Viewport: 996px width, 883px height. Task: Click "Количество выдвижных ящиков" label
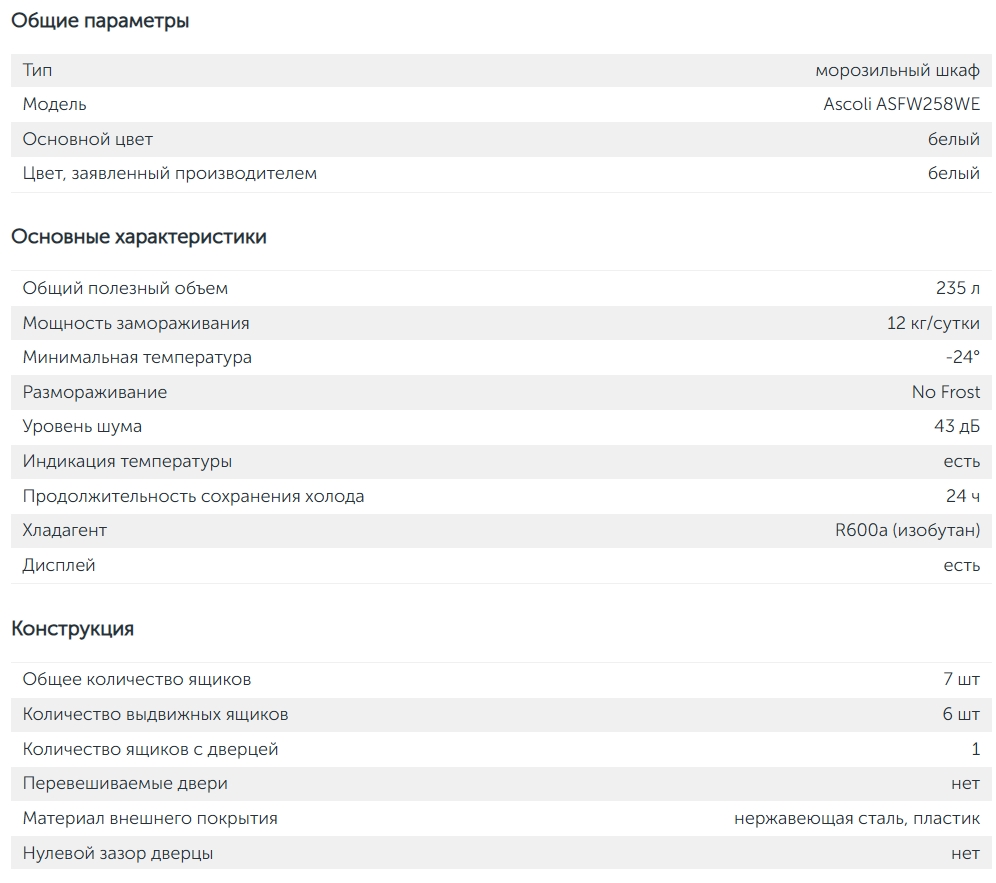tap(155, 714)
